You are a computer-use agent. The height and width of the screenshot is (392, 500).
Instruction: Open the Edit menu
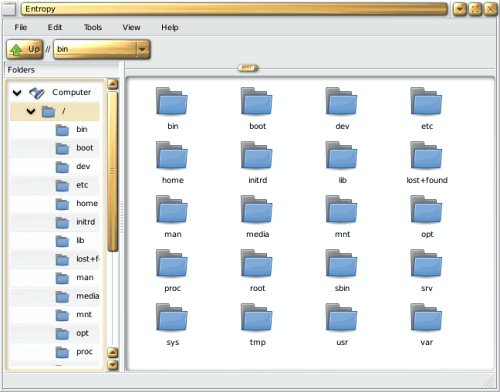pyautogui.click(x=55, y=27)
